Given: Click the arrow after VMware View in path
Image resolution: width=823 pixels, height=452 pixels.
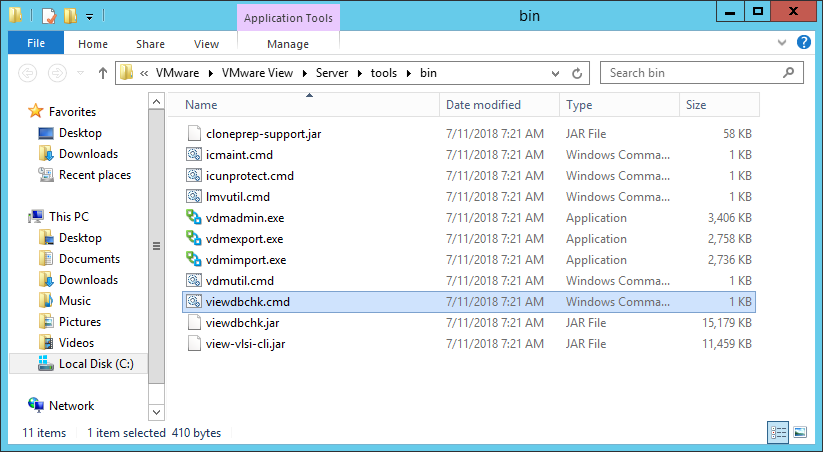Looking at the screenshot, I should 304,73.
